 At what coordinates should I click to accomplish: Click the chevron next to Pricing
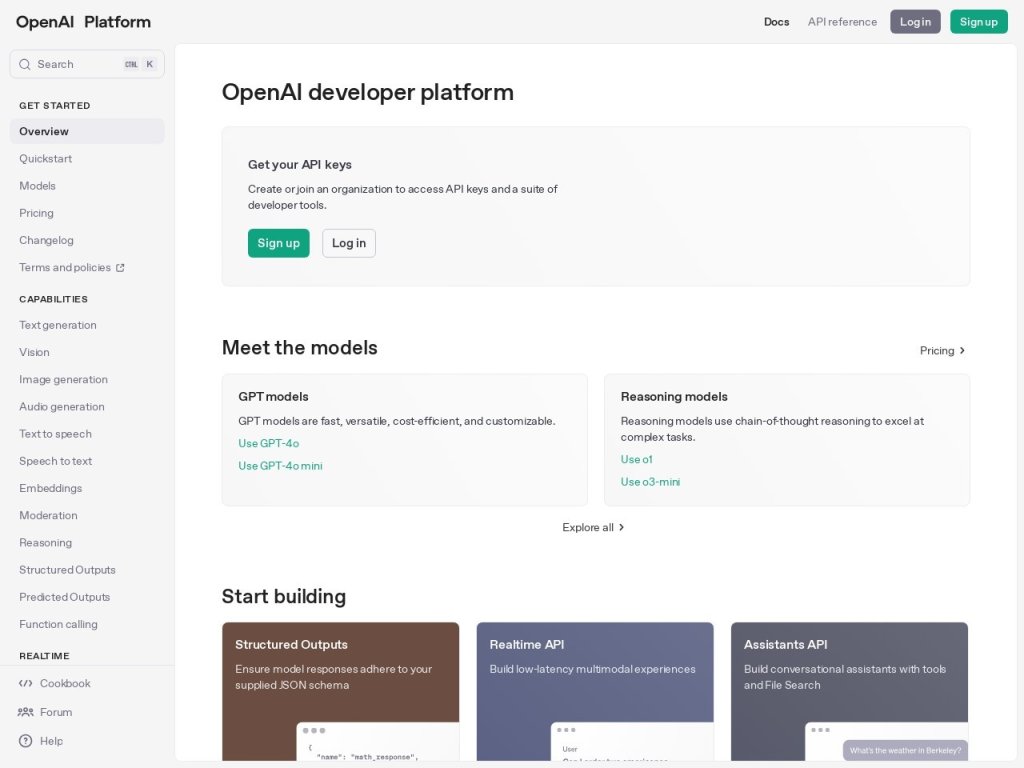(962, 351)
